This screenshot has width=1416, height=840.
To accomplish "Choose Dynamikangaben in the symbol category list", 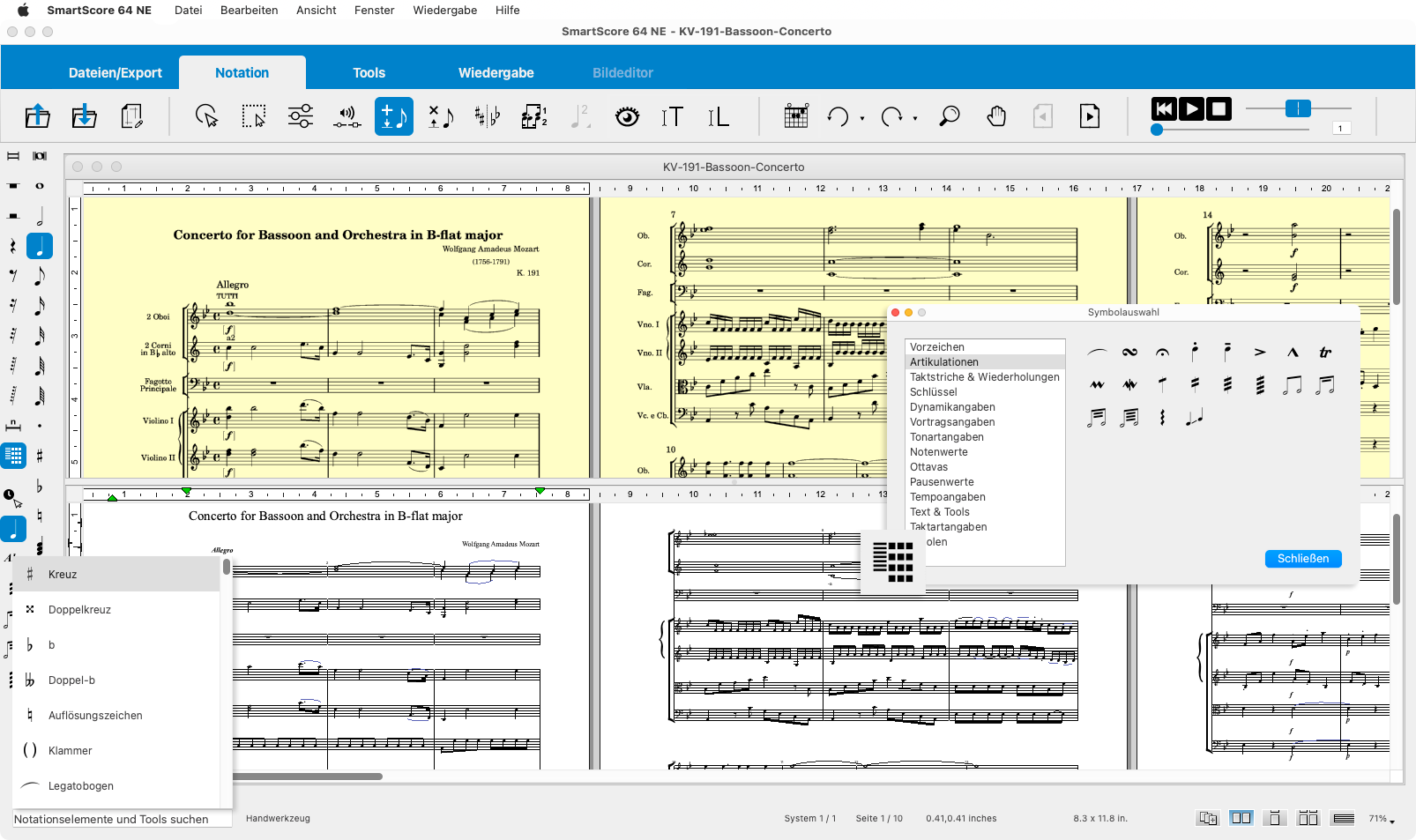I will (952, 407).
